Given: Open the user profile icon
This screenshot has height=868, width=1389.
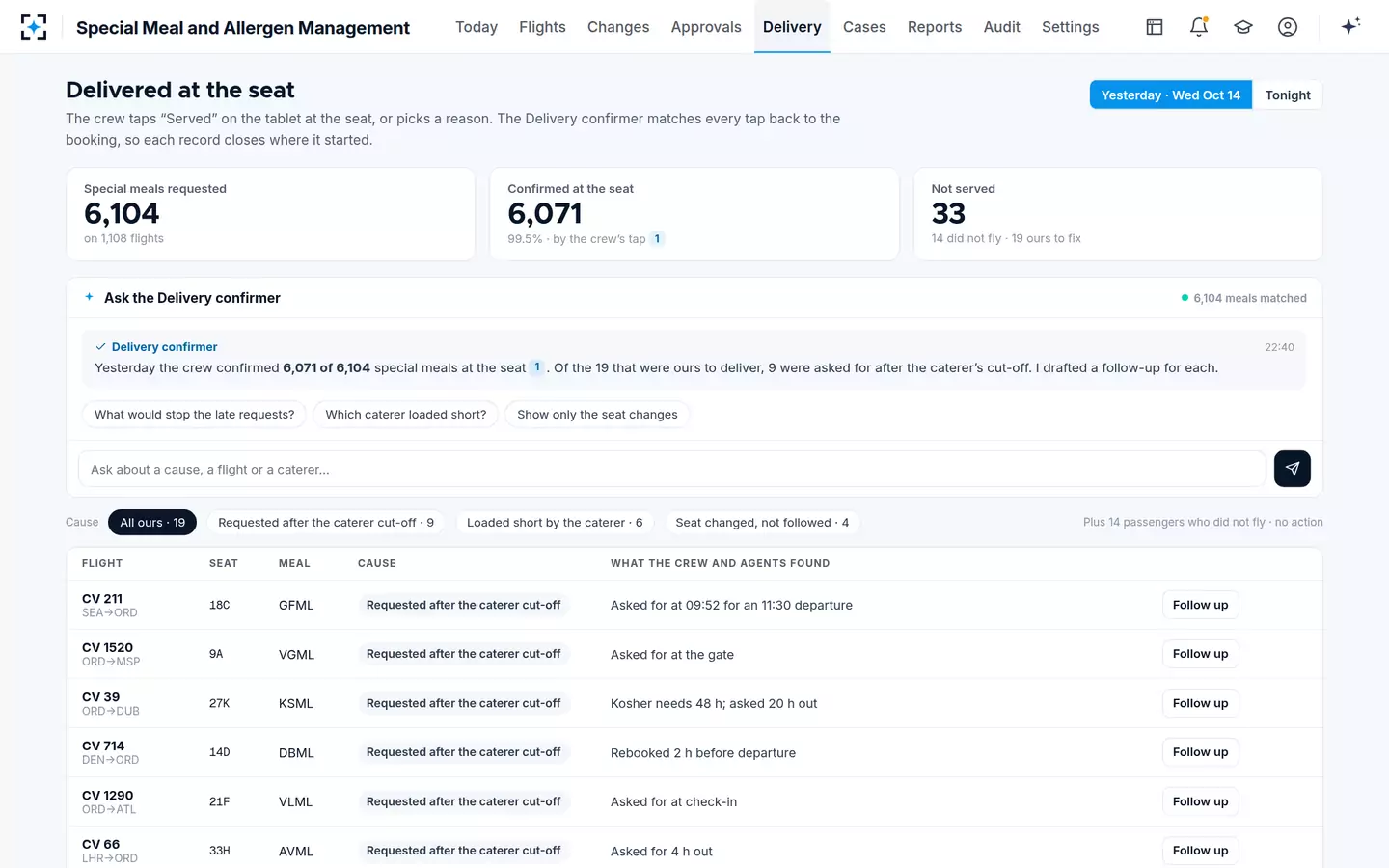Looking at the screenshot, I should tap(1288, 27).
